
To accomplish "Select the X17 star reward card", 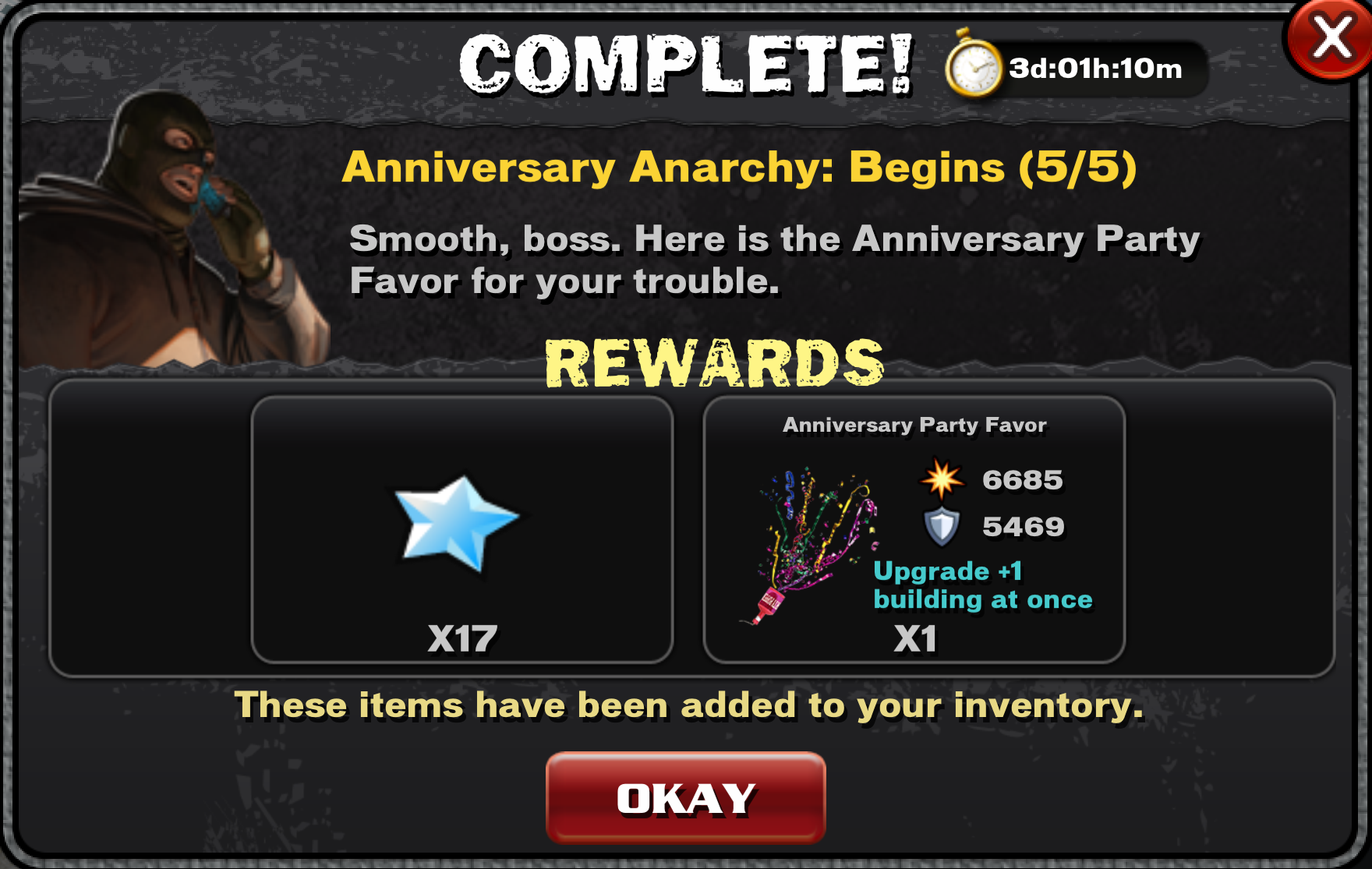I will [462, 529].
